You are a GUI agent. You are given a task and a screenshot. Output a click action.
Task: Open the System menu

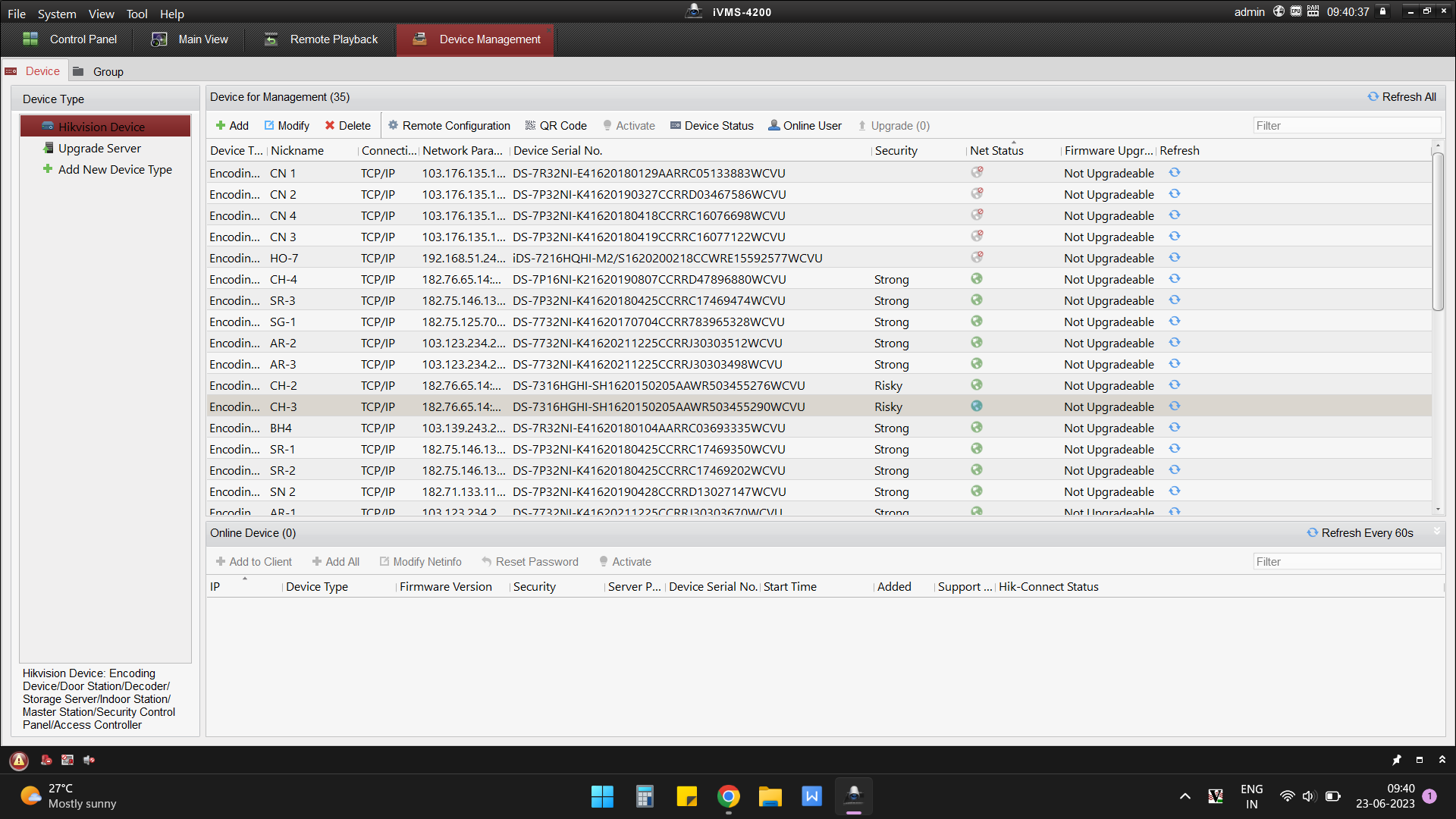click(57, 14)
